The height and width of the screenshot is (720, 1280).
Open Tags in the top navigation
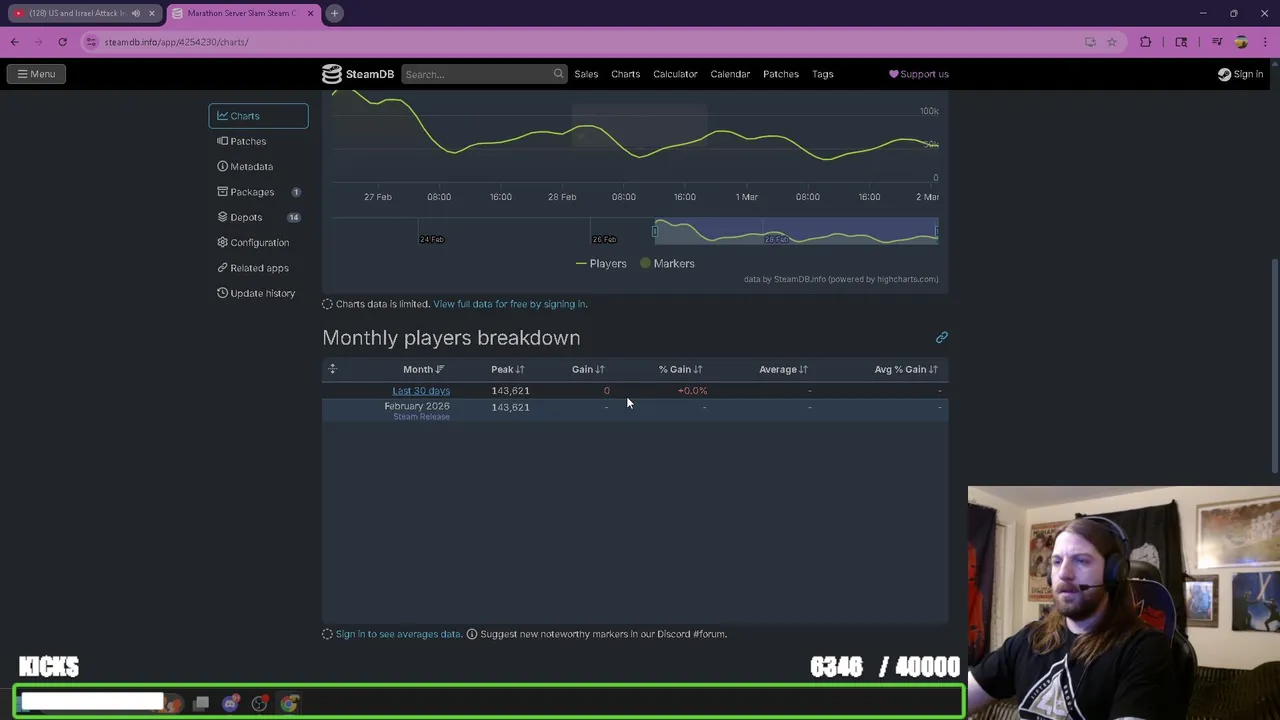(x=823, y=74)
